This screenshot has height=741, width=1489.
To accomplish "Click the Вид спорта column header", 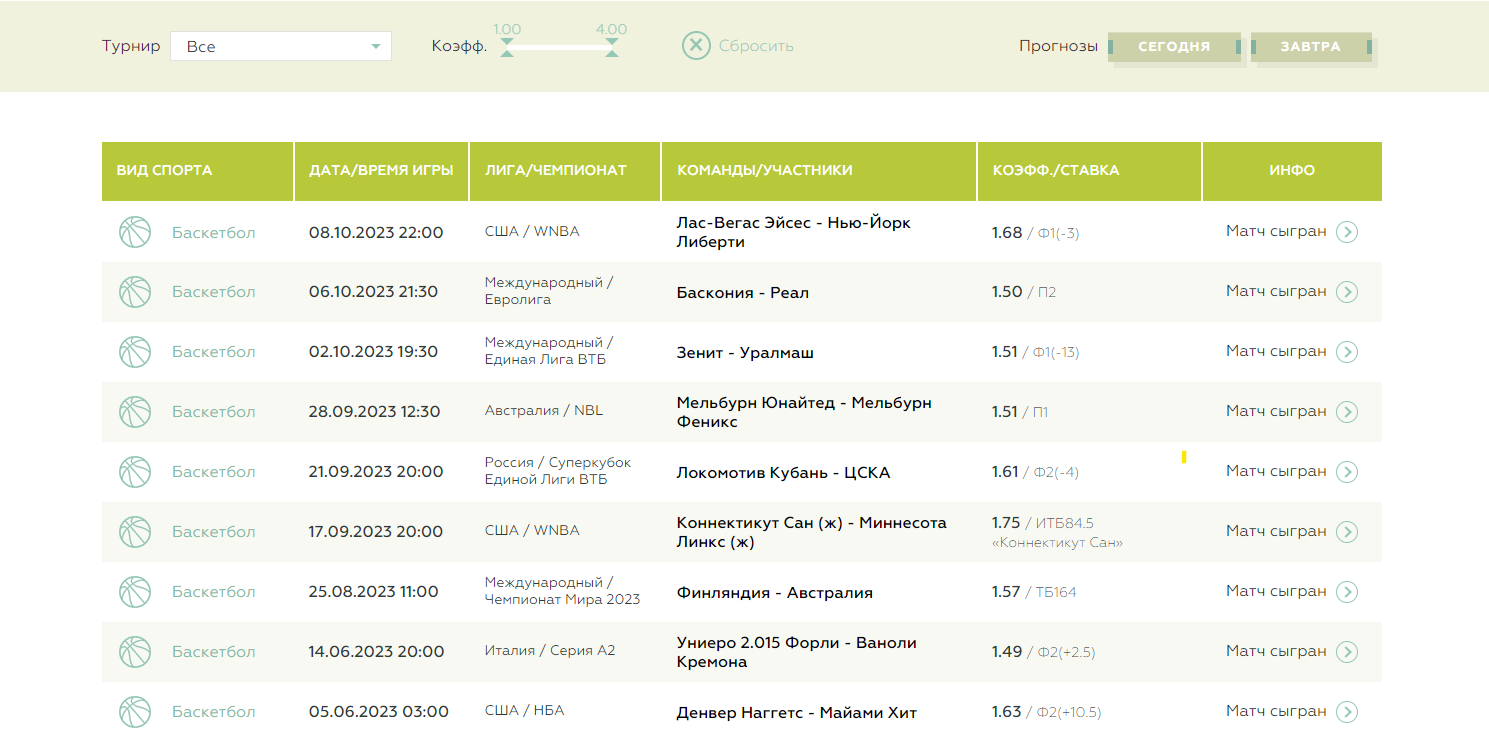I will coord(198,171).
